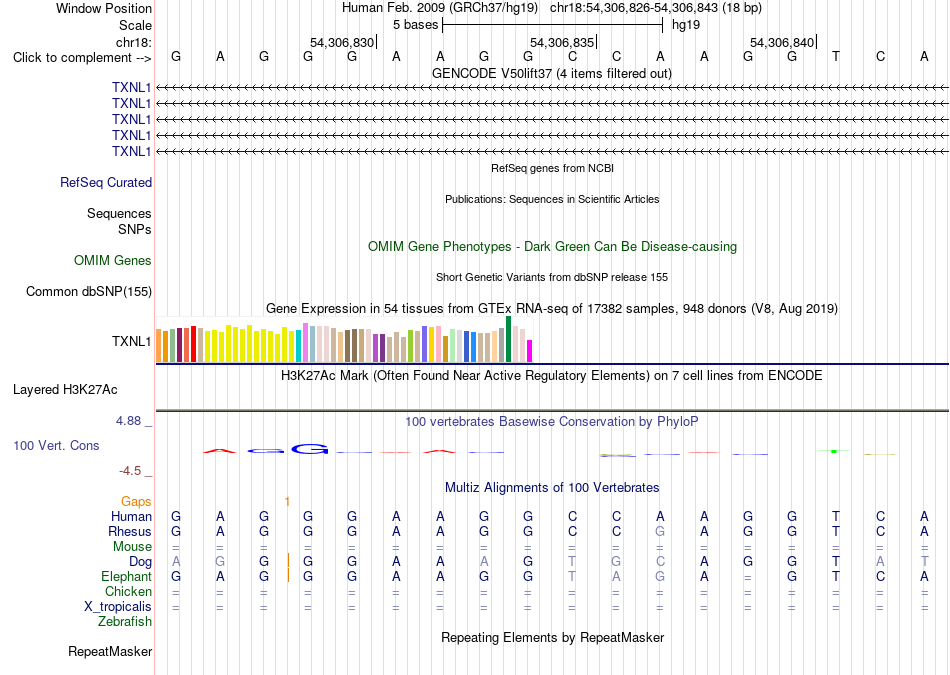Click the Layered H3K27Ac track label

click(x=65, y=390)
